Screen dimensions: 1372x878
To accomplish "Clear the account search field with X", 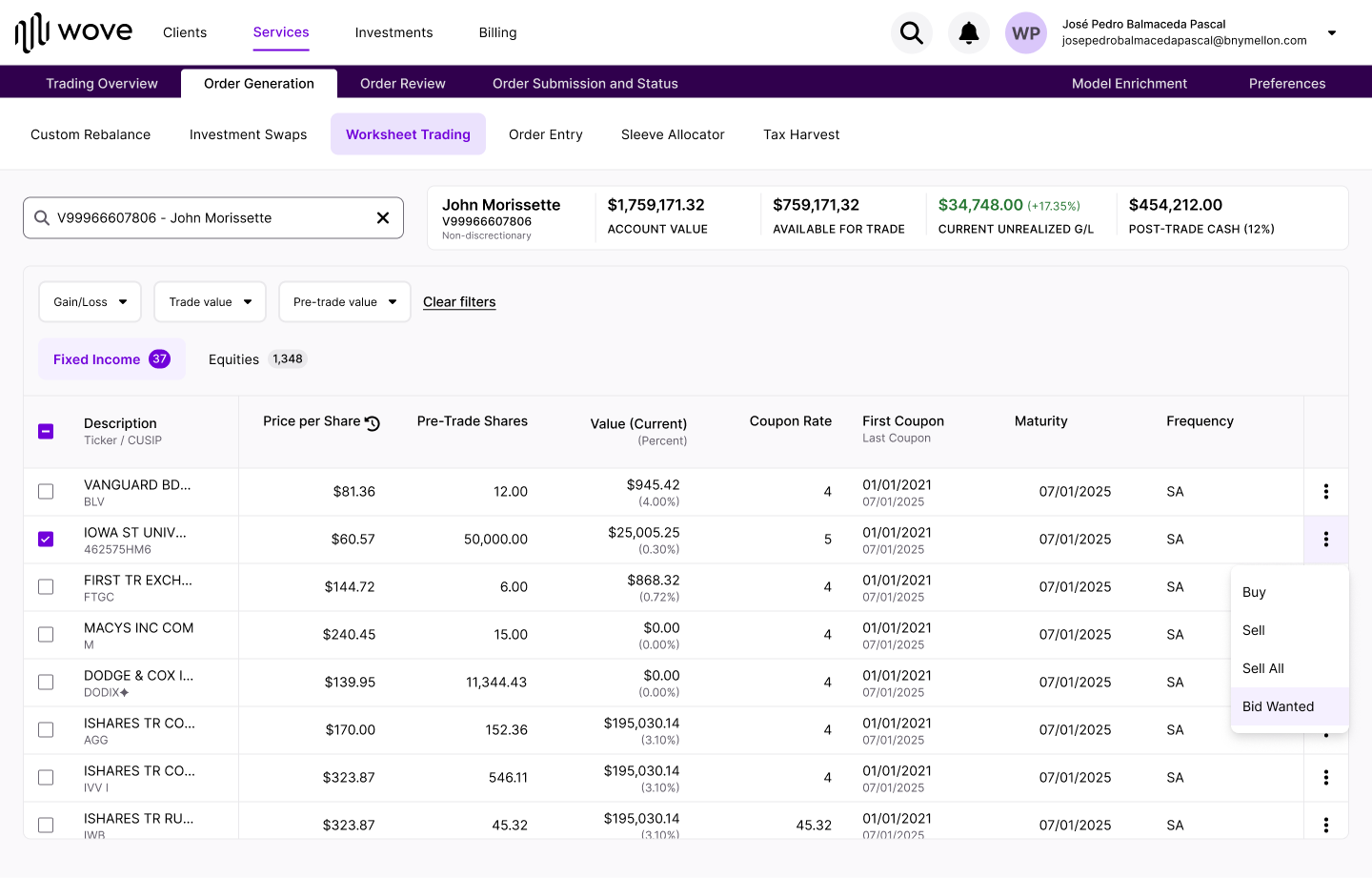I will (383, 218).
